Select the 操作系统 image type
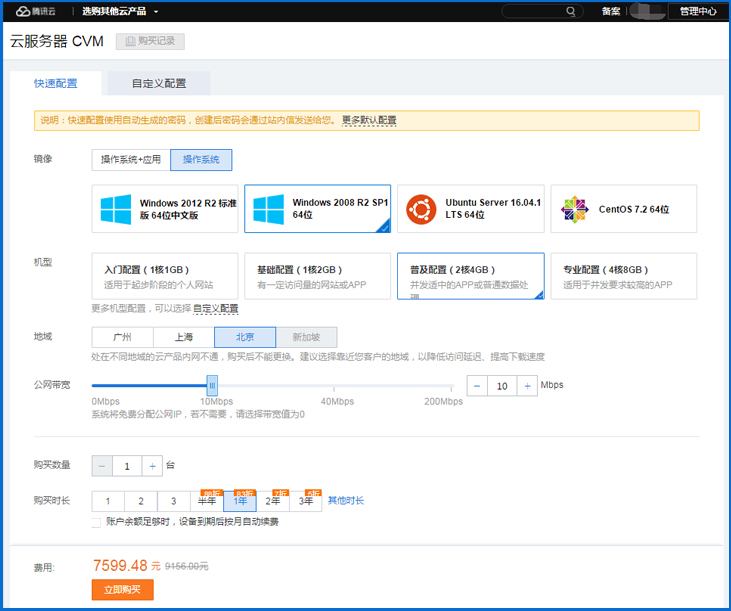Viewport: 731px width, 611px height. (201, 160)
